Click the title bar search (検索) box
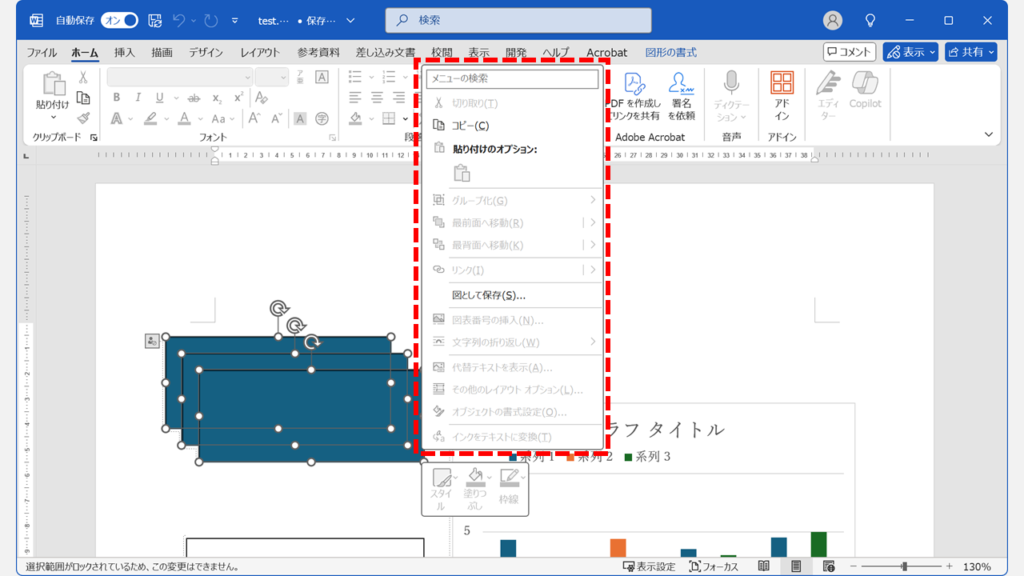The width and height of the screenshot is (1024, 576). [519, 20]
